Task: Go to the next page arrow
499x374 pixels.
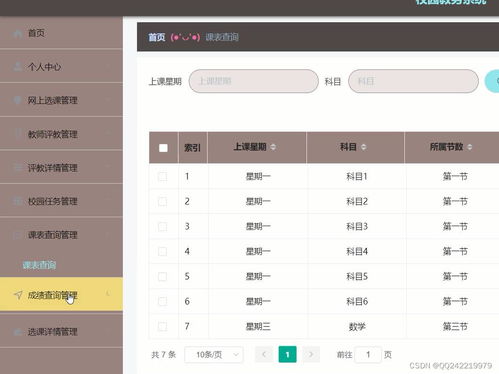Action: pos(311,354)
